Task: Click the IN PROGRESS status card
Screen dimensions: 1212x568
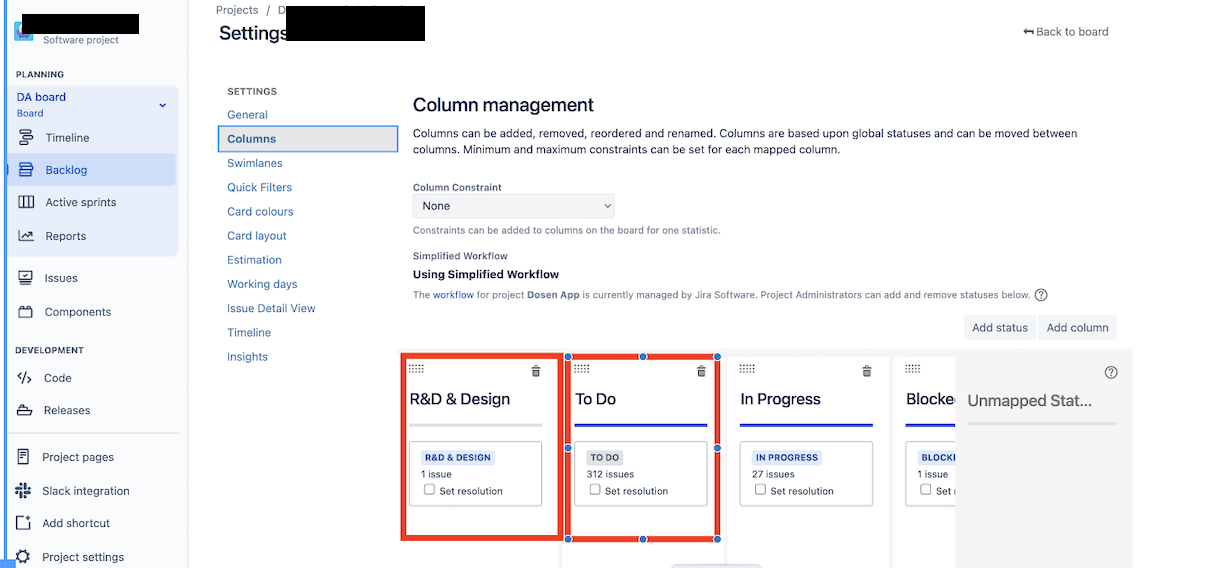Action: click(806, 474)
